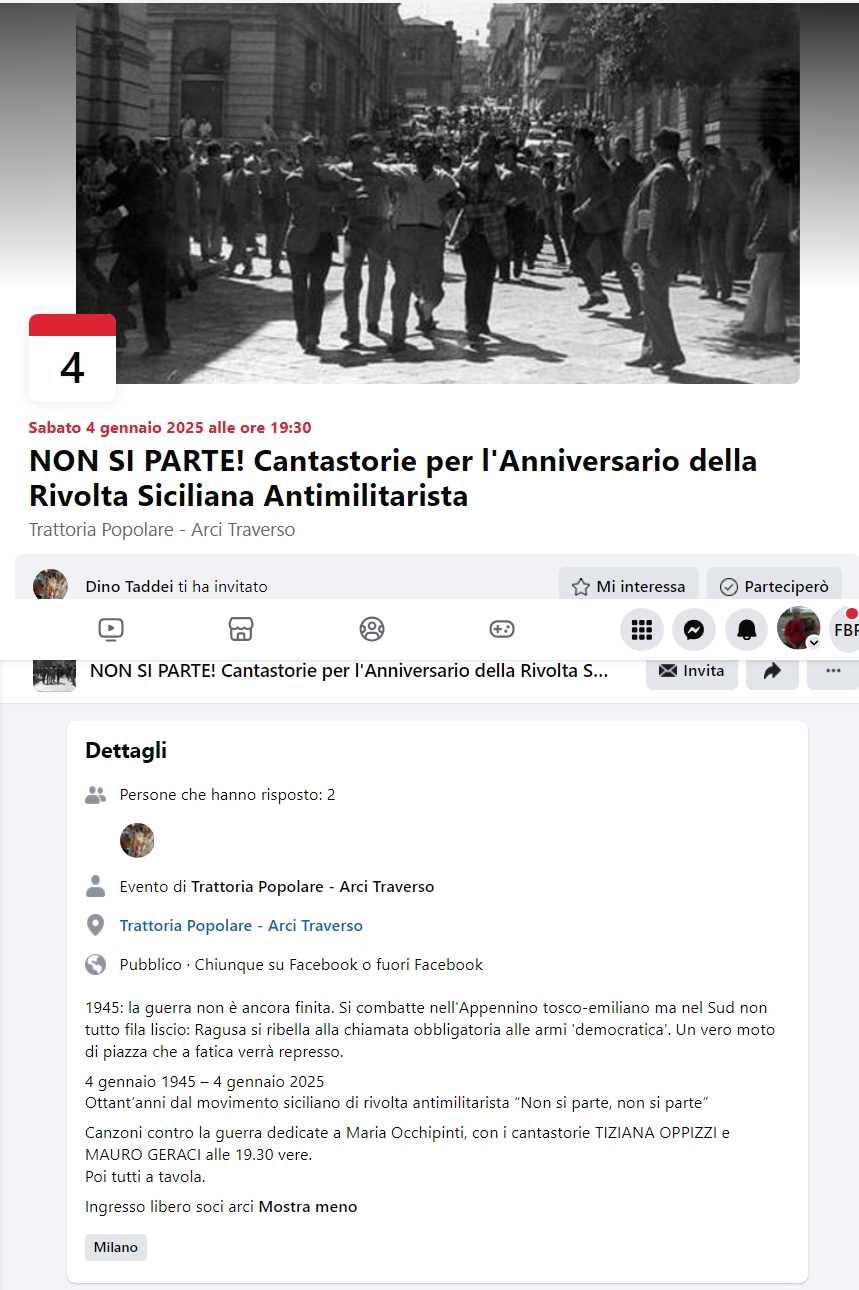Open the notifications bell icon
This screenshot has height=1290, width=859.
tap(747, 630)
